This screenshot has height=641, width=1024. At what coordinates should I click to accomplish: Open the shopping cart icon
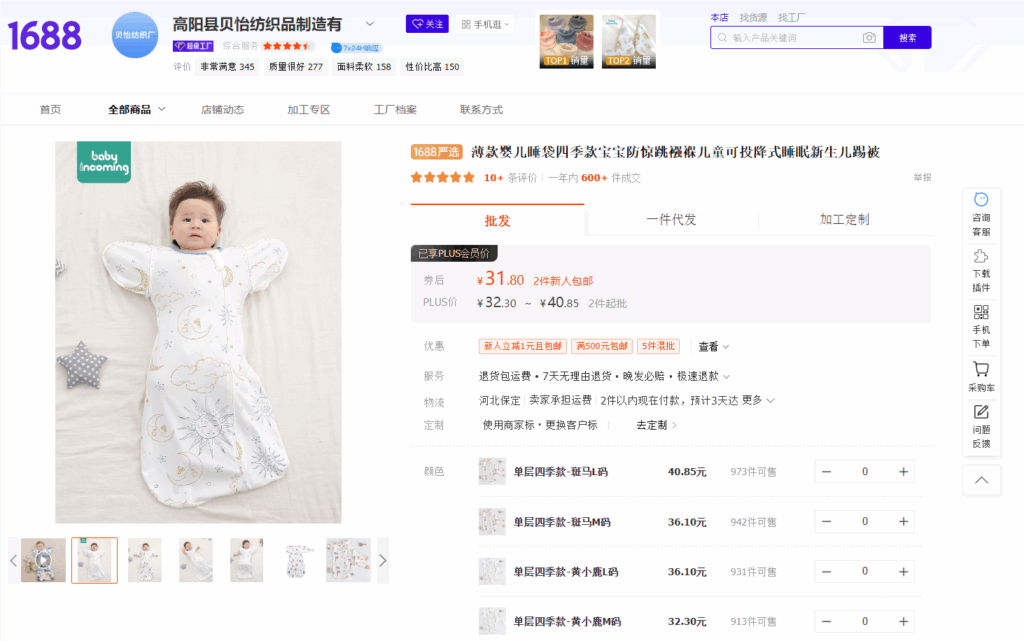pos(981,369)
